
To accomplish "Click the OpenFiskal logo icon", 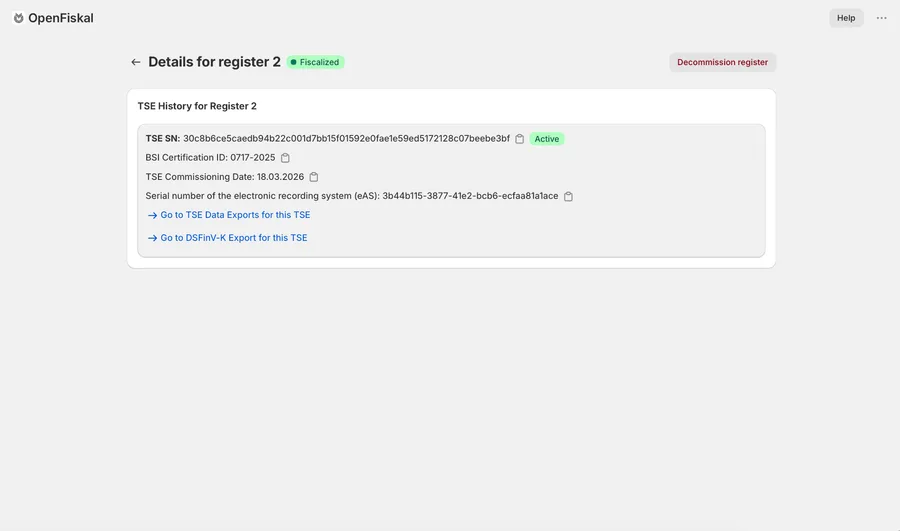I will [x=18, y=18].
